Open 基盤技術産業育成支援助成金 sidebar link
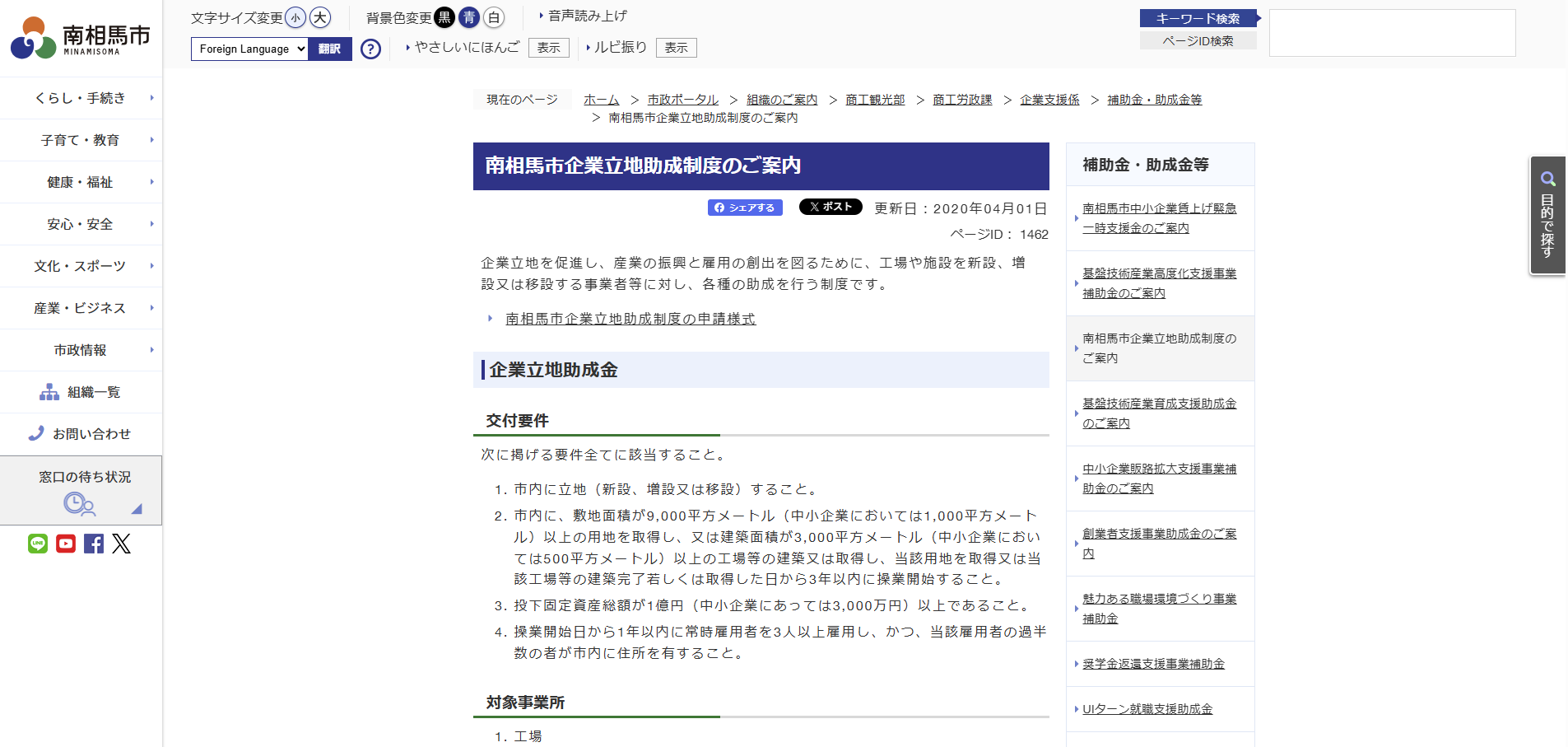 coord(1160,413)
